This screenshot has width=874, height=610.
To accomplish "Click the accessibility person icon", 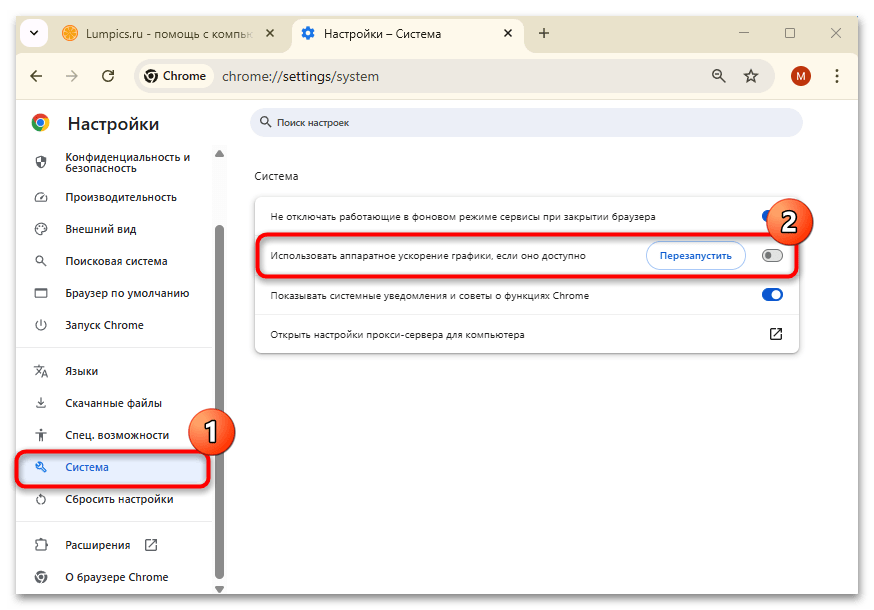I will (x=41, y=435).
